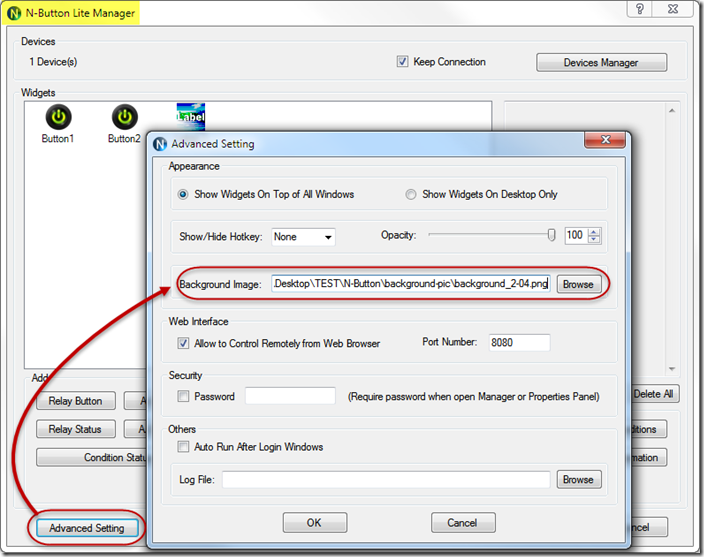Click the Password text field
Image resolution: width=704 pixels, height=557 pixels.
(x=290, y=396)
